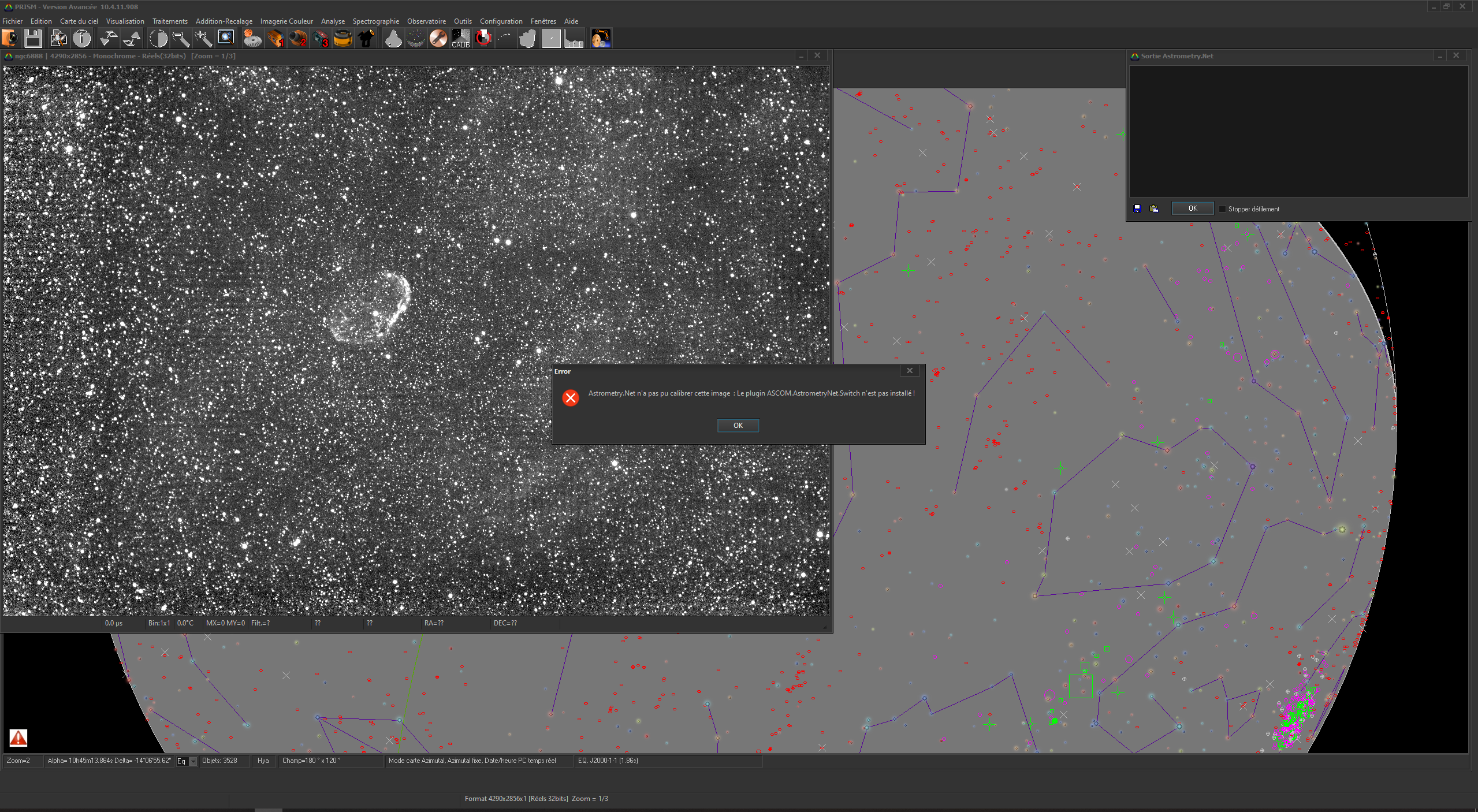The width and height of the screenshot is (1478, 812).
Task: Click the zoom out magnifier minus icon
Action: click(181, 39)
